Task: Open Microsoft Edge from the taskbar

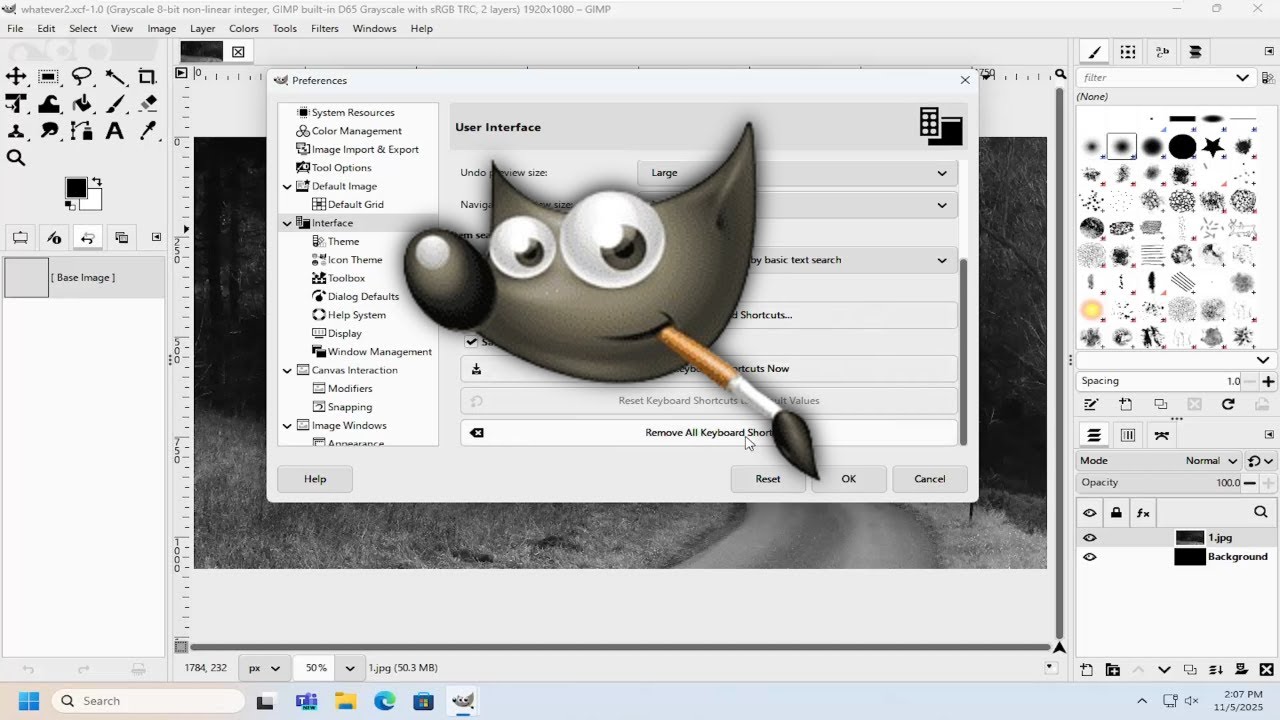Action: pos(385,701)
